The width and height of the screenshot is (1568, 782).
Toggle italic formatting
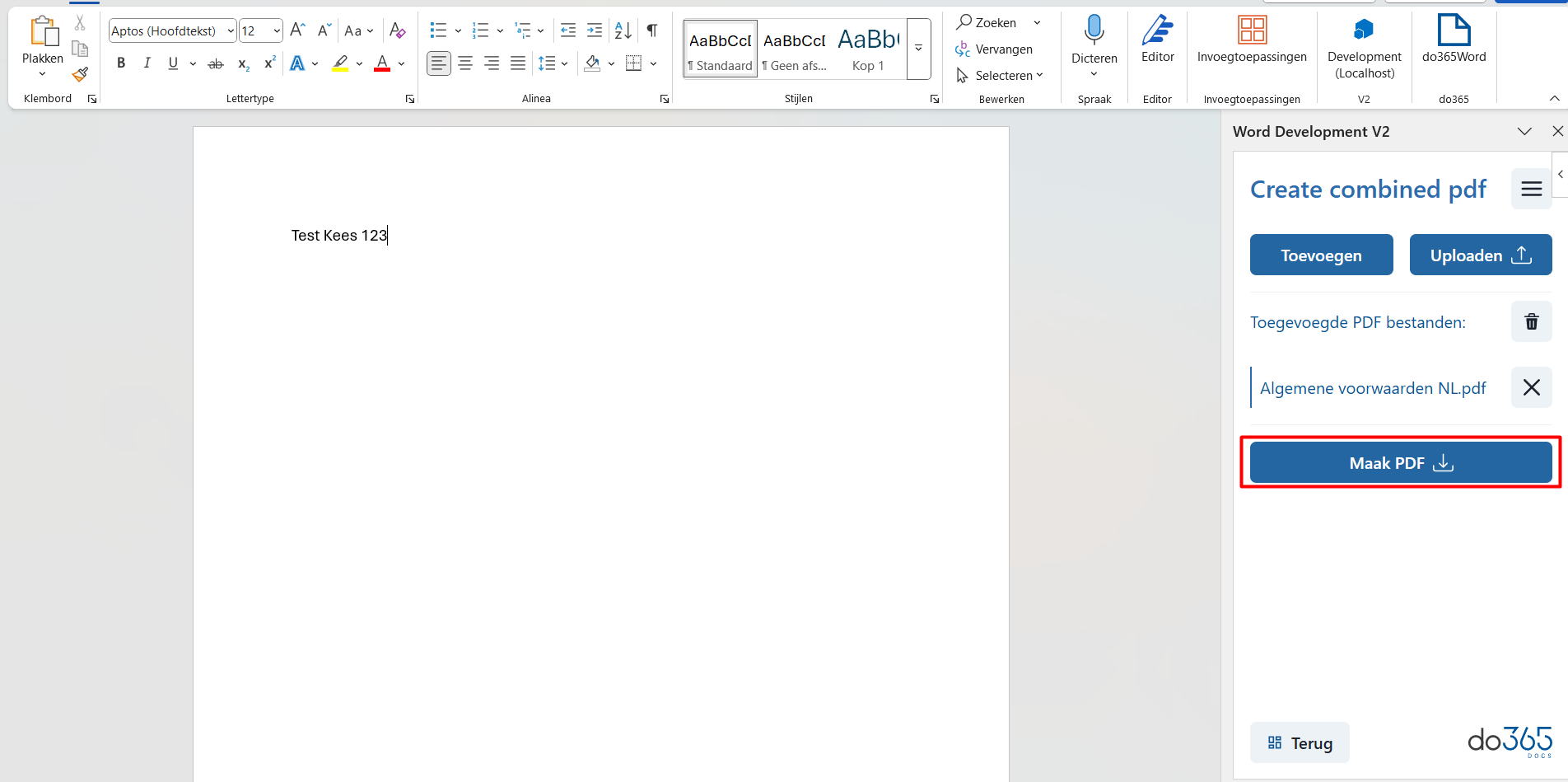147,63
